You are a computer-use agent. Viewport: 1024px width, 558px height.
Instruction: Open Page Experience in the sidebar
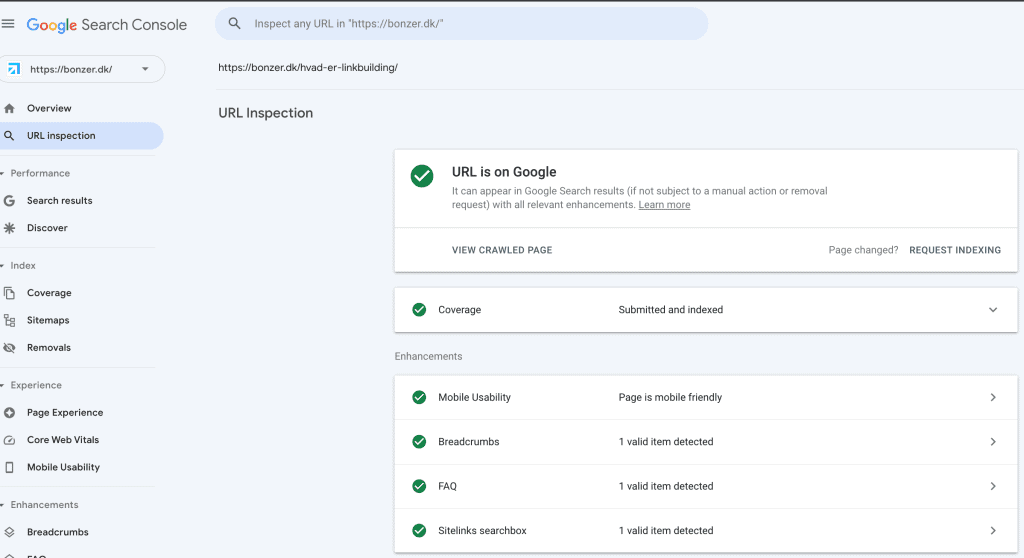(x=65, y=412)
